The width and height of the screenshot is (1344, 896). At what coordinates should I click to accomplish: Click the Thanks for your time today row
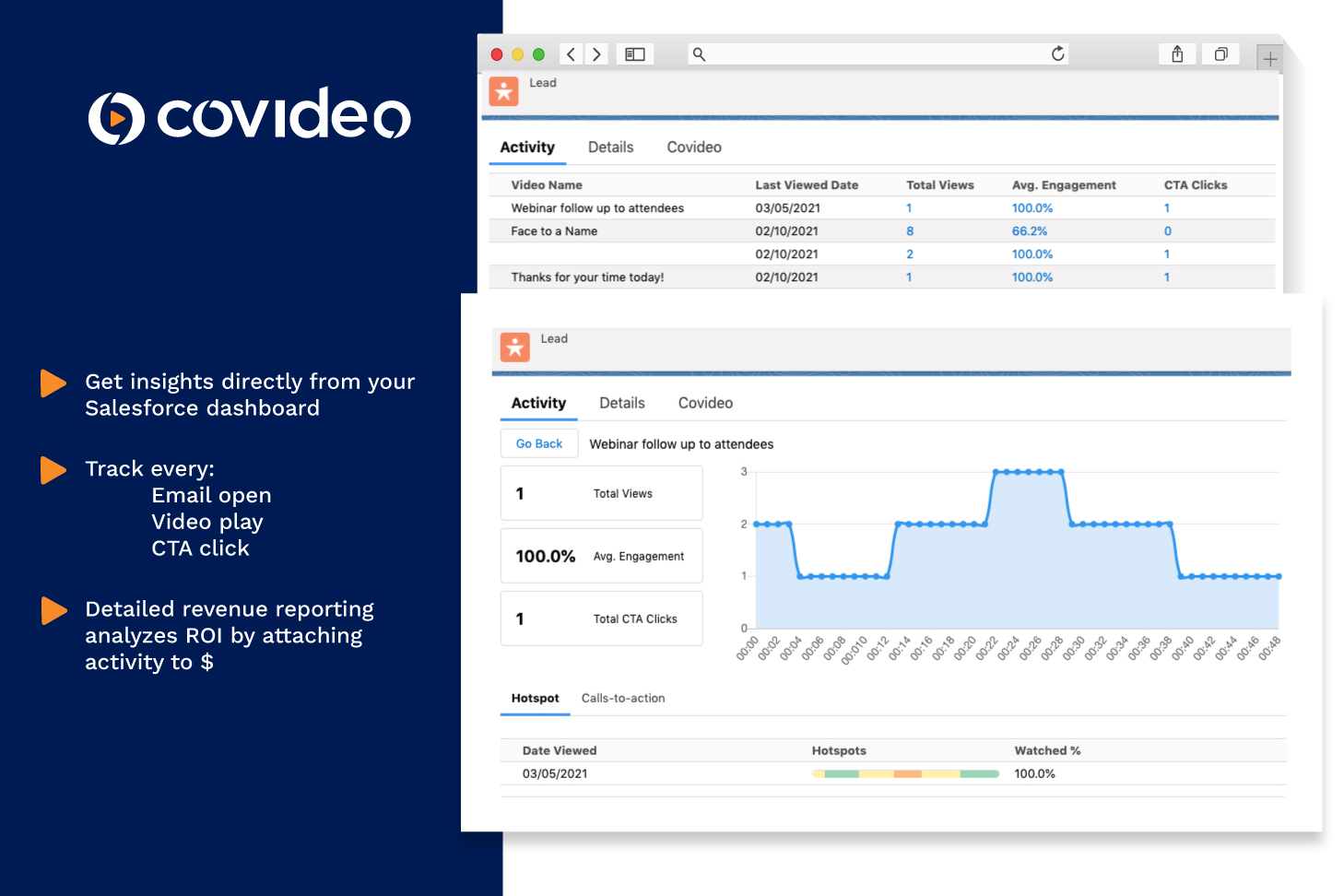coord(587,277)
